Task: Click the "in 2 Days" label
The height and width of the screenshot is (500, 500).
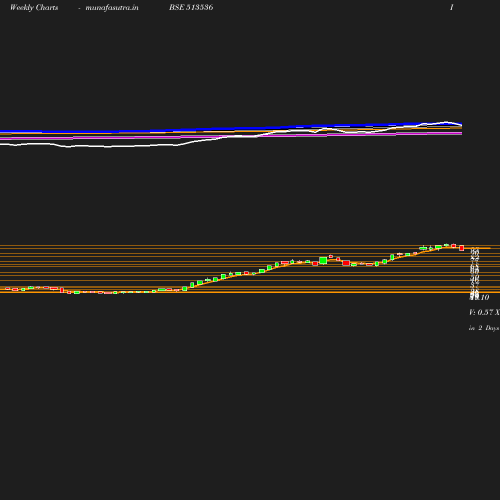Action: coord(484,328)
